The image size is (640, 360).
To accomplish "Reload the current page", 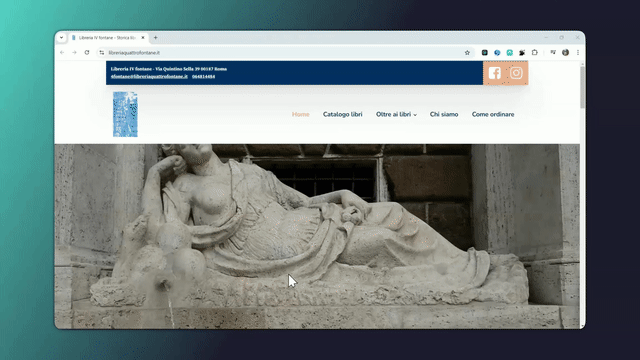I will coord(87,53).
